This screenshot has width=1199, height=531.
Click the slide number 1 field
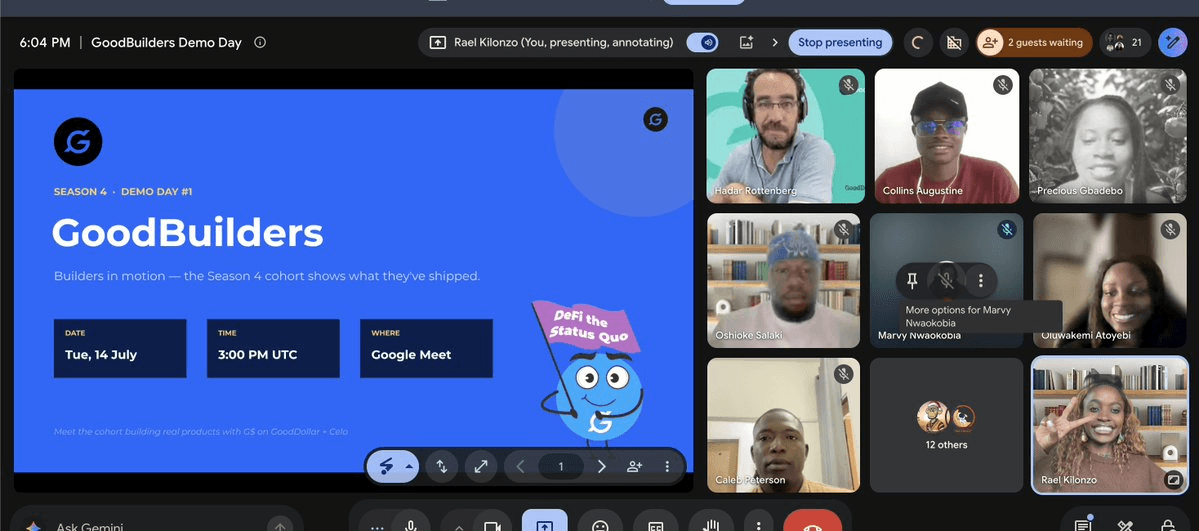click(x=561, y=467)
